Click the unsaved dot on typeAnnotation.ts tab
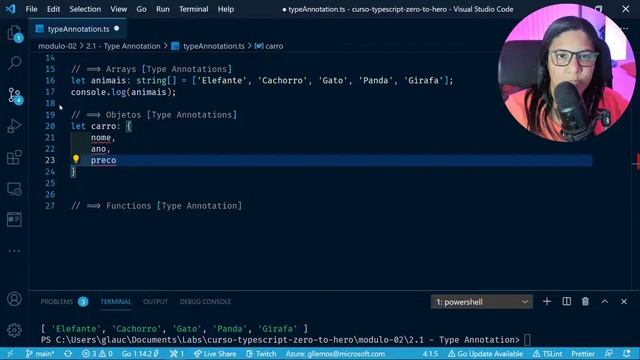640x360 pixels. 117,29
